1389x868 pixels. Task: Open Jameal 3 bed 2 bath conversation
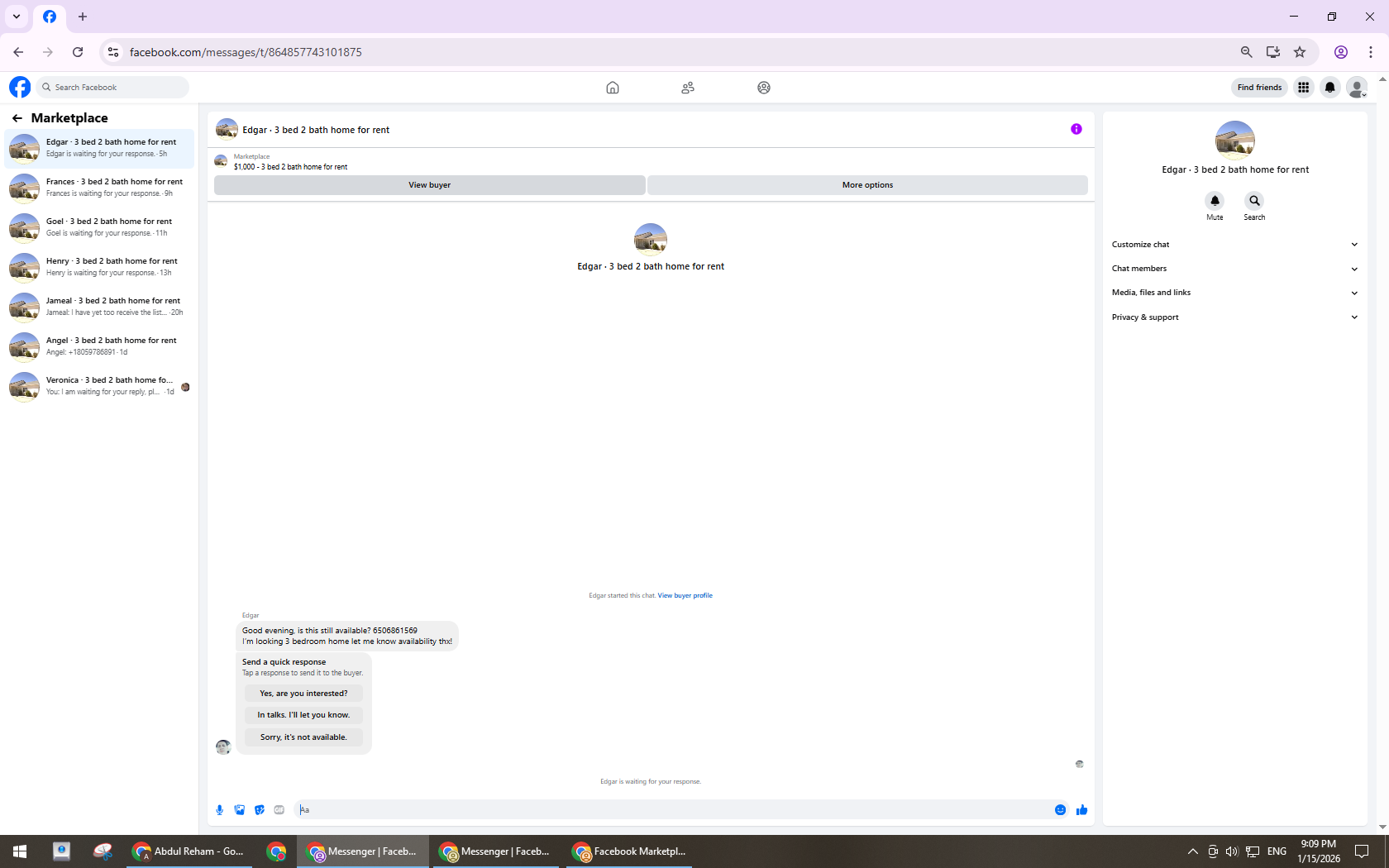[x=99, y=307]
